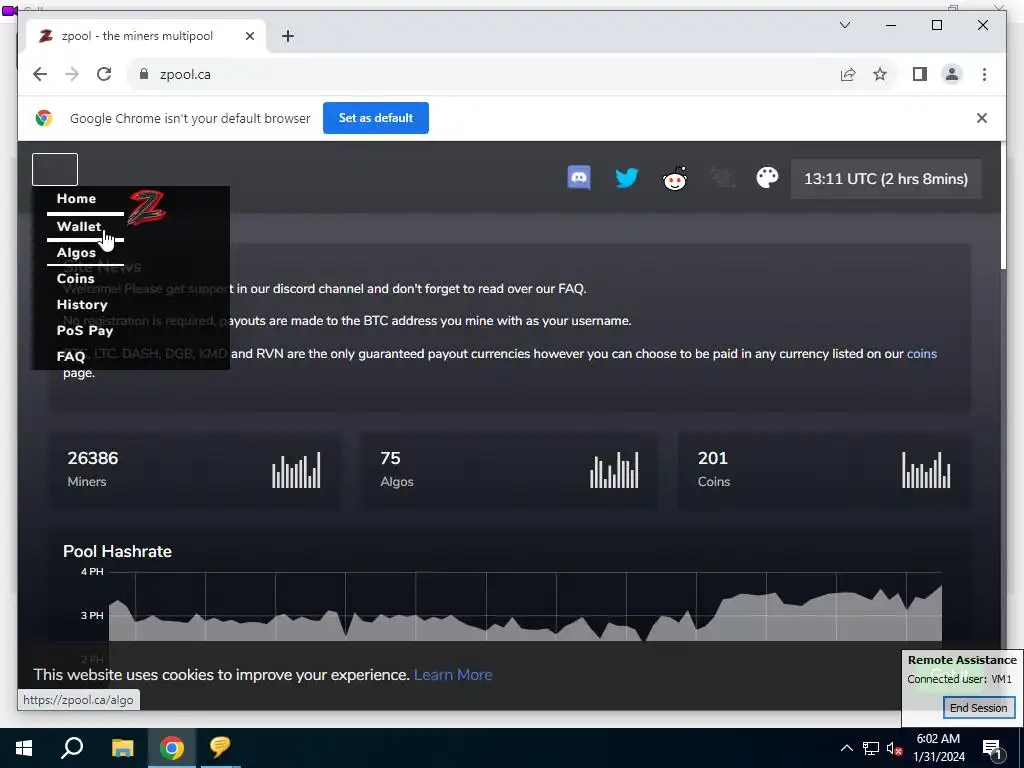Open taskbar search magnifier
Viewport: 1024px width, 768px height.
click(x=72, y=748)
